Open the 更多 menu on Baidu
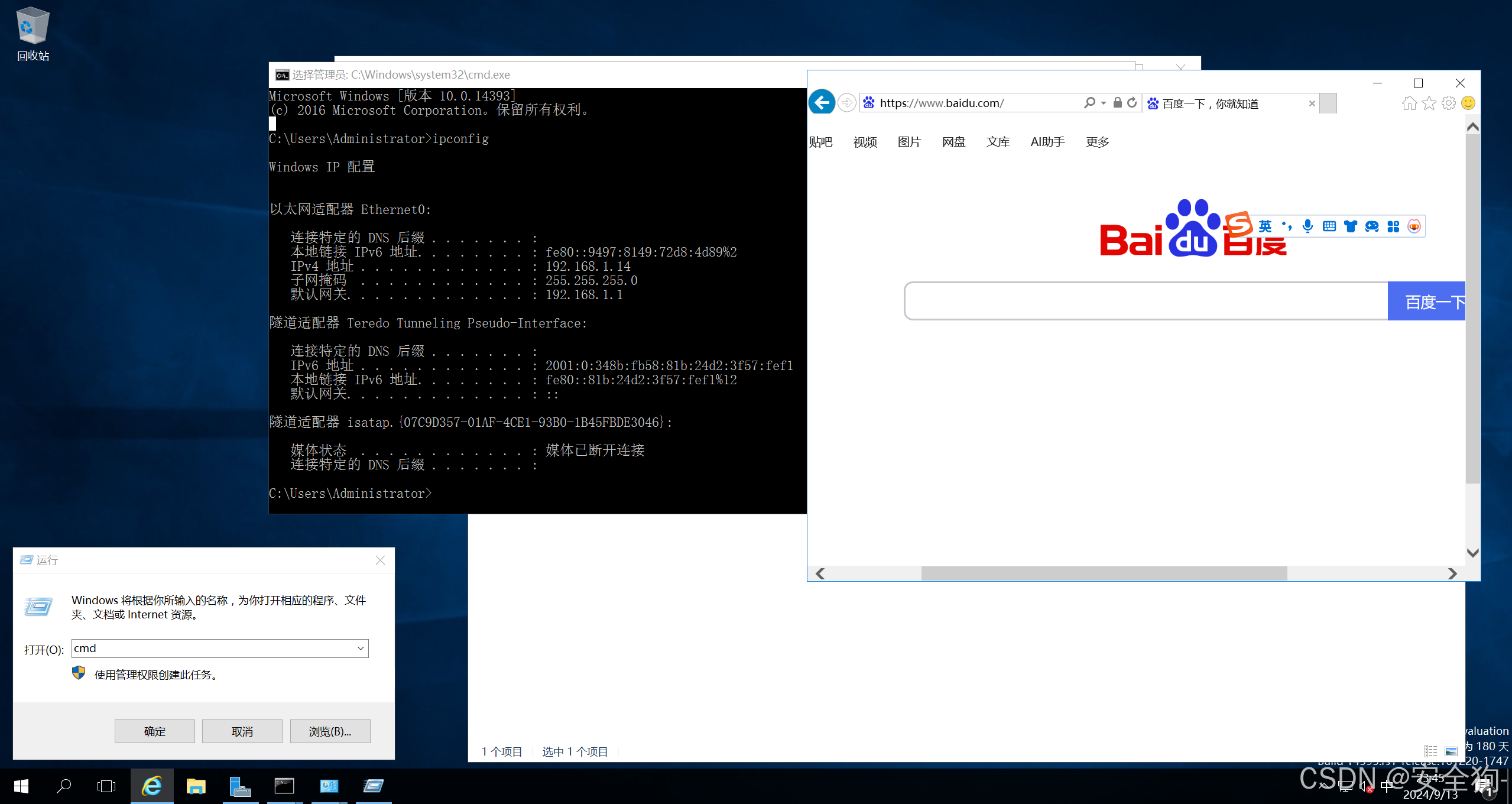Screen dimensions: 1512x804 pyautogui.click(x=1097, y=142)
